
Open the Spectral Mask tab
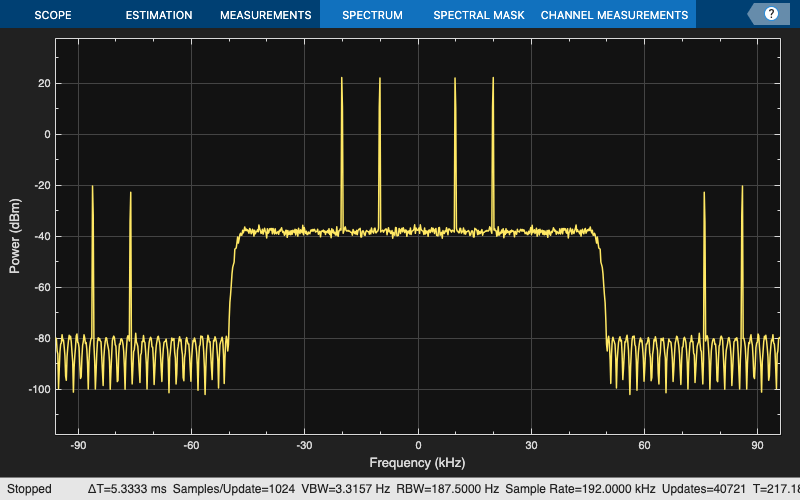coord(479,15)
